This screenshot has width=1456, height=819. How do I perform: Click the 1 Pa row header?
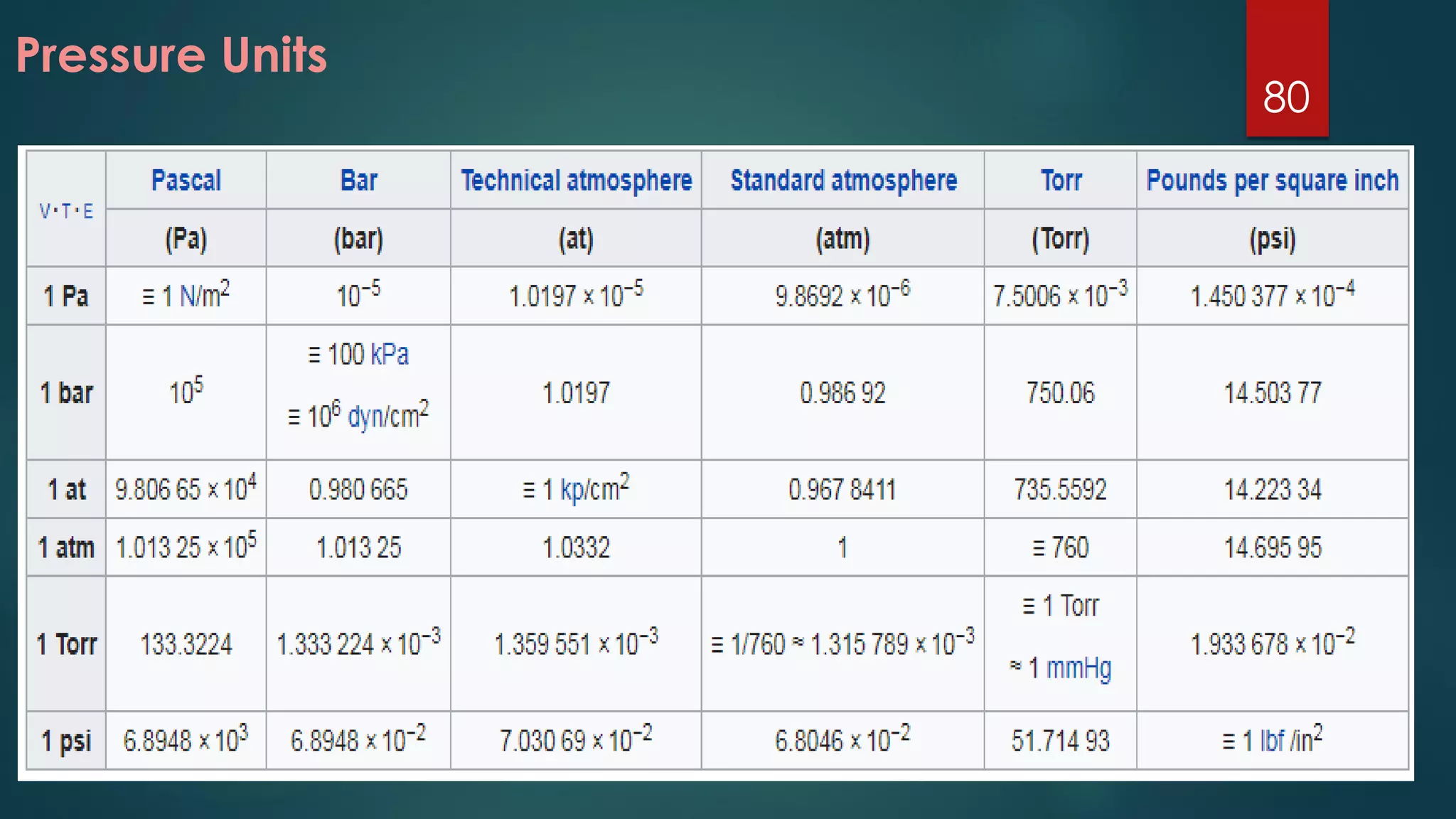[66, 296]
